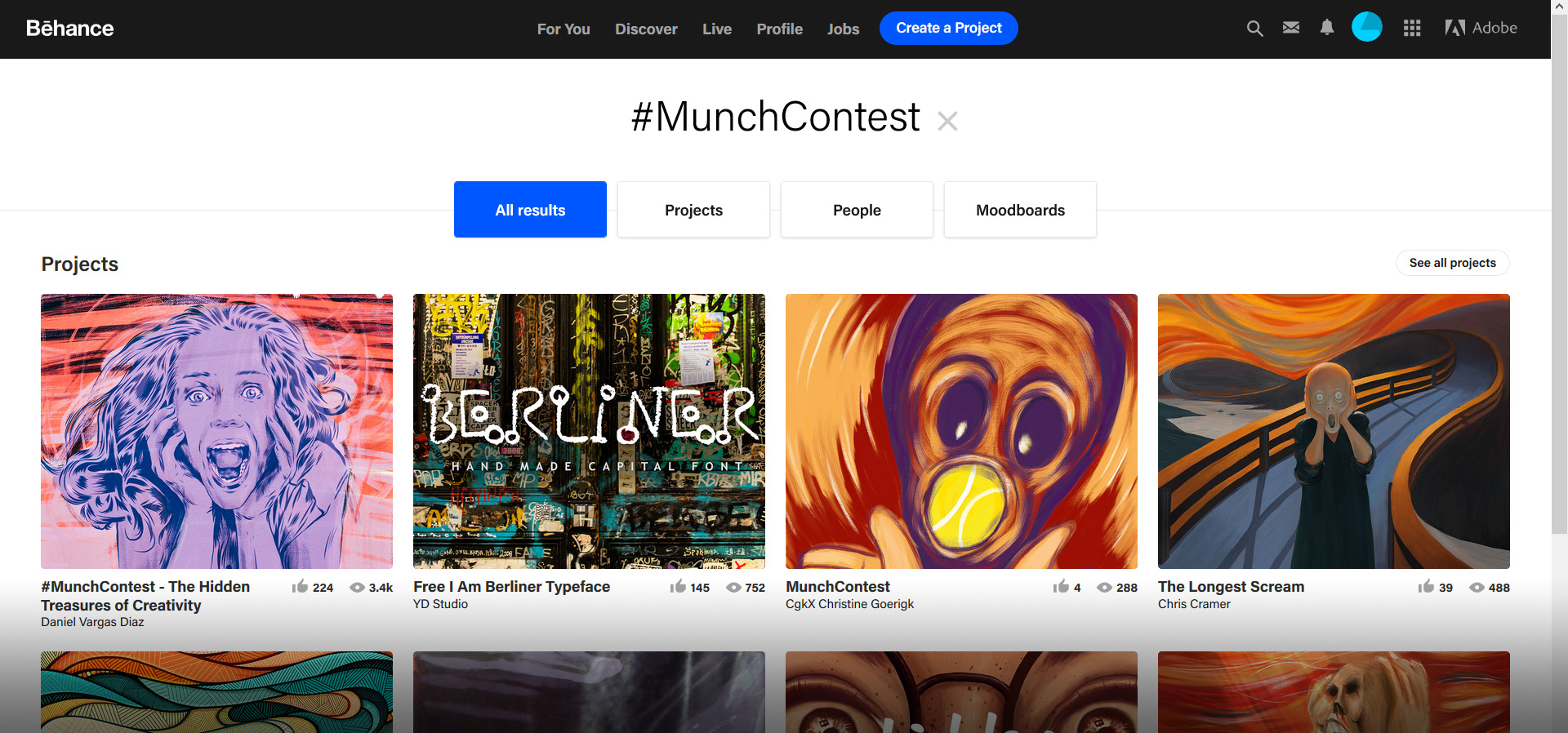Open the Berliner typeface project thumbnail
Screen dimensions: 1568x733
(x=589, y=431)
